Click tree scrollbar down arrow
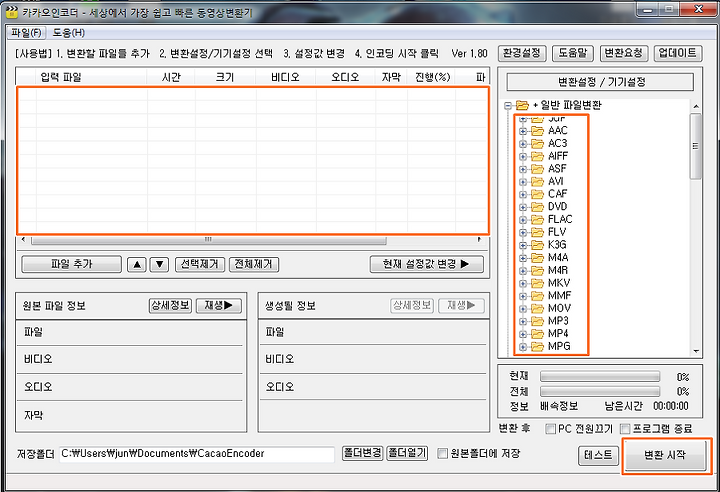The width and height of the screenshot is (720, 492). (x=696, y=351)
